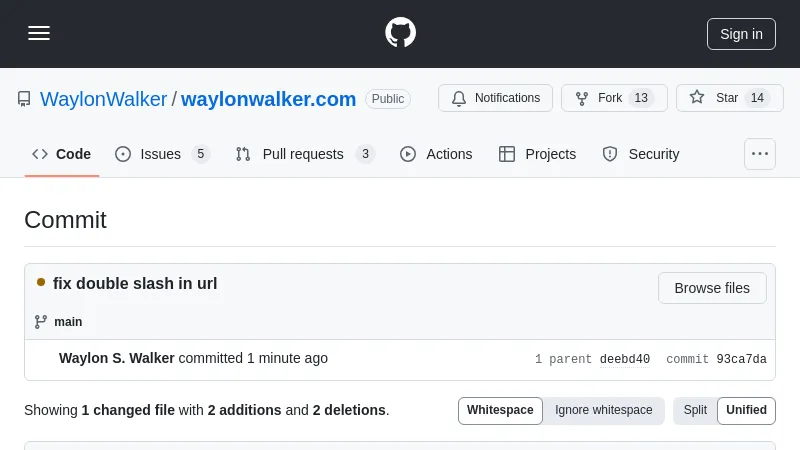This screenshot has height=450, width=800.
Task: Open the Issues tab
Action: click(162, 154)
